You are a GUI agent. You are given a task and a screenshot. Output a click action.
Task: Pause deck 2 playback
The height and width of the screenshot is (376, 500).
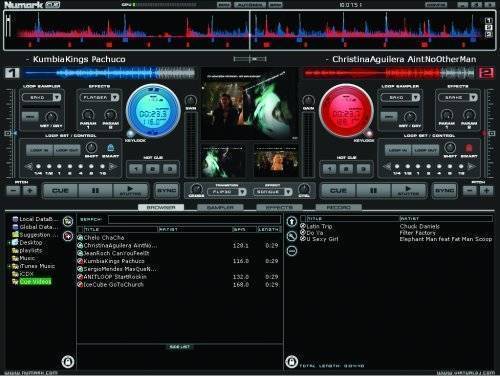point(373,191)
